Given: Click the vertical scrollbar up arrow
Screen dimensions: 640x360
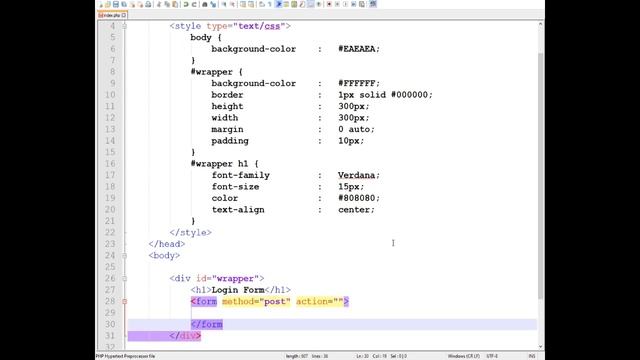Looking at the screenshot, I should click(x=540, y=24).
